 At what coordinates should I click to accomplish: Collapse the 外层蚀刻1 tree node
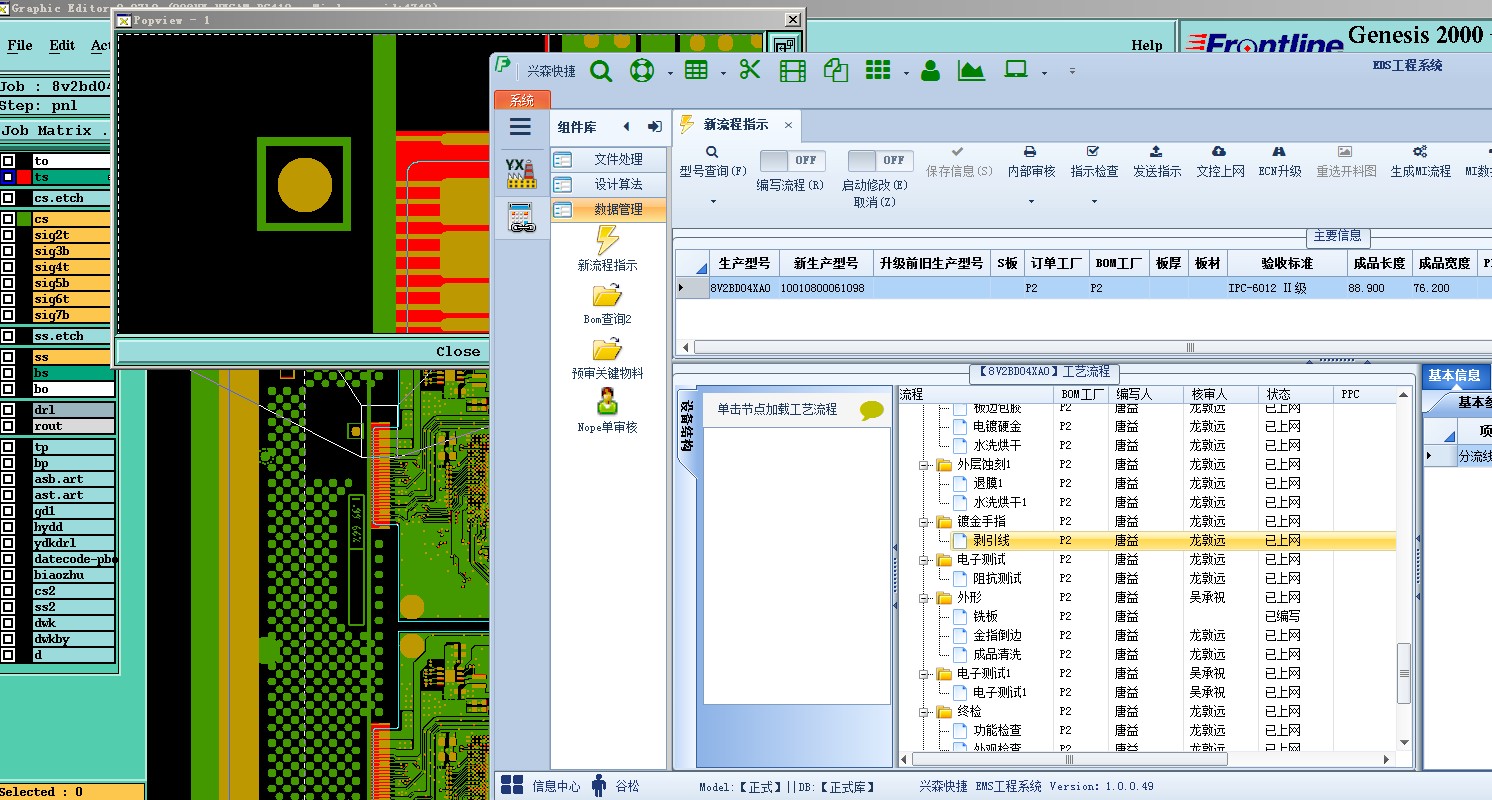tap(925, 465)
